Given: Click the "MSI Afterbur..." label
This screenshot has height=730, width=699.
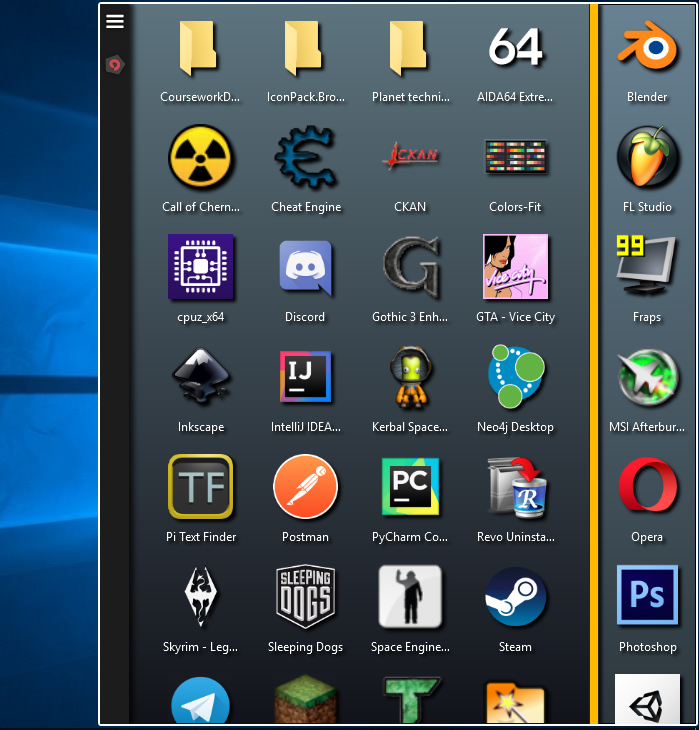Looking at the screenshot, I should coord(647,427).
